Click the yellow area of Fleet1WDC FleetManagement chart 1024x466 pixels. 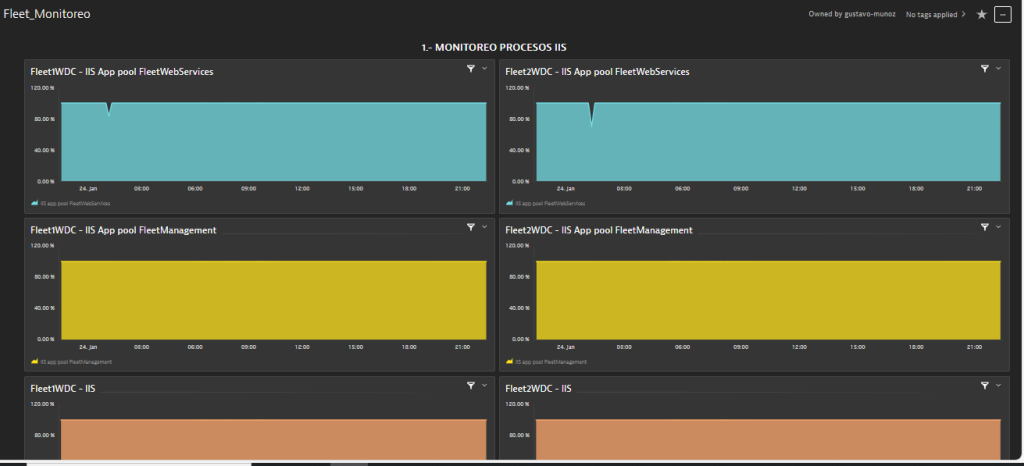[274, 300]
